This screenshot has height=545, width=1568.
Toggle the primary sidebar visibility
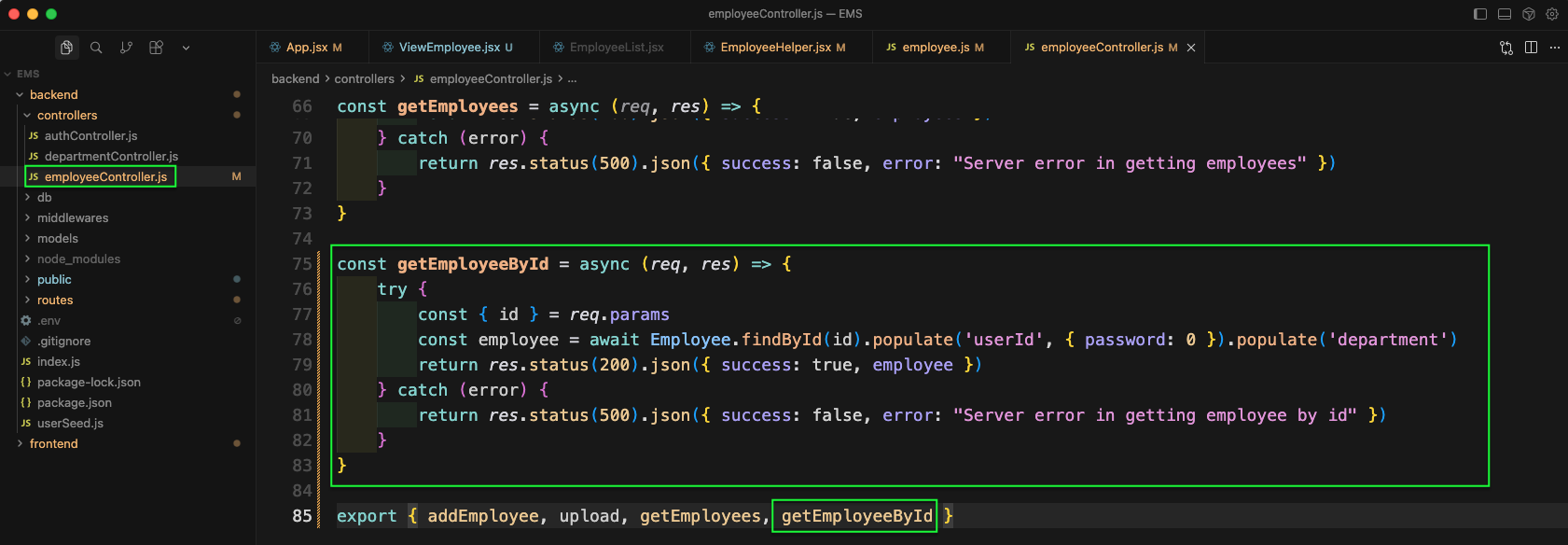click(x=1480, y=14)
